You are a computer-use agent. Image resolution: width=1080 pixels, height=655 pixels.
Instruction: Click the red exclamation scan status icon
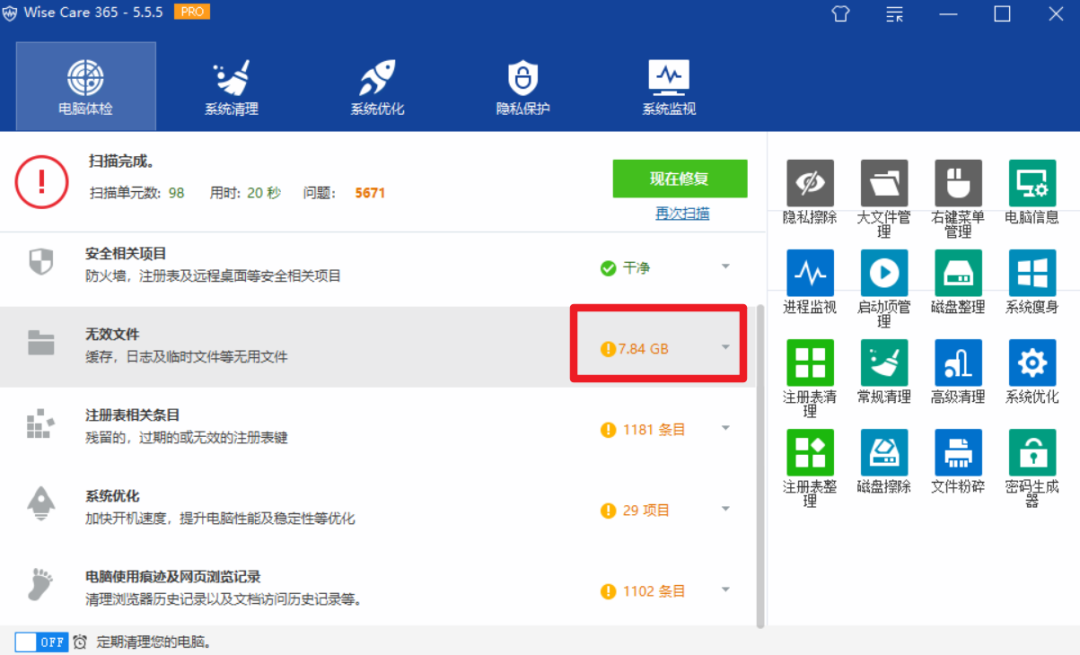coord(41,182)
